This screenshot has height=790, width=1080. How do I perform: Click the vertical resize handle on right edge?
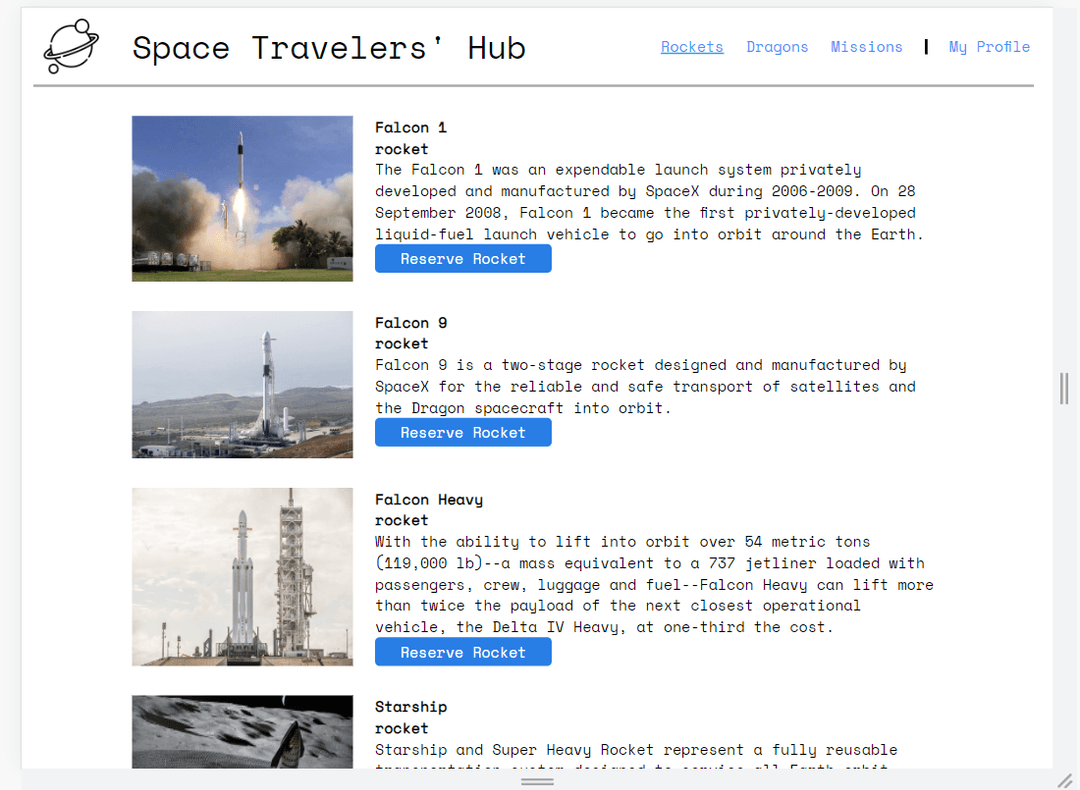[x=1064, y=388]
